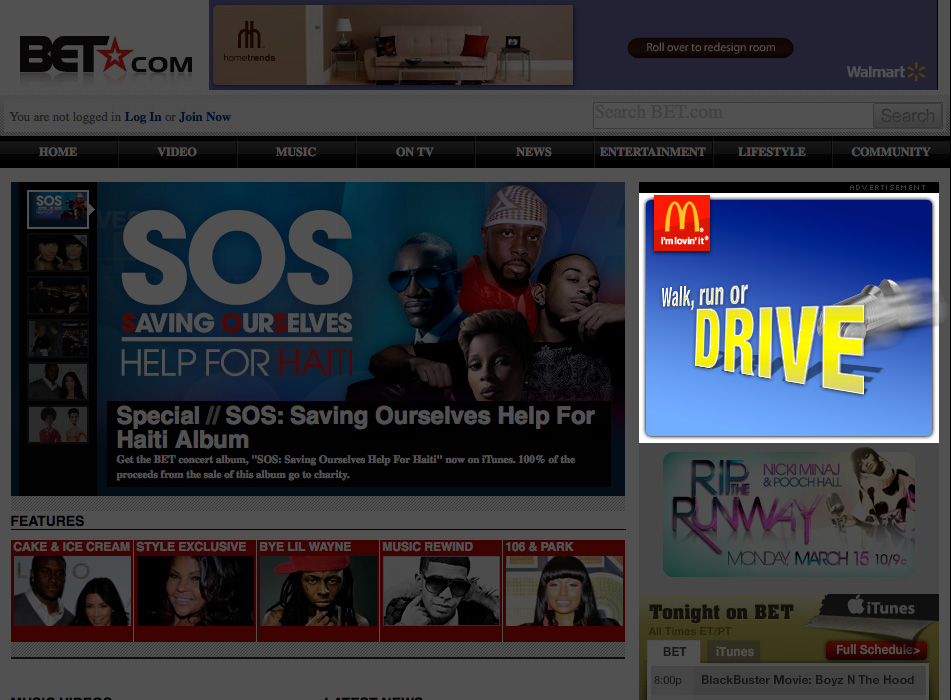Go to the Entertainment section
Image resolution: width=951 pixels, height=700 pixels.
click(653, 152)
